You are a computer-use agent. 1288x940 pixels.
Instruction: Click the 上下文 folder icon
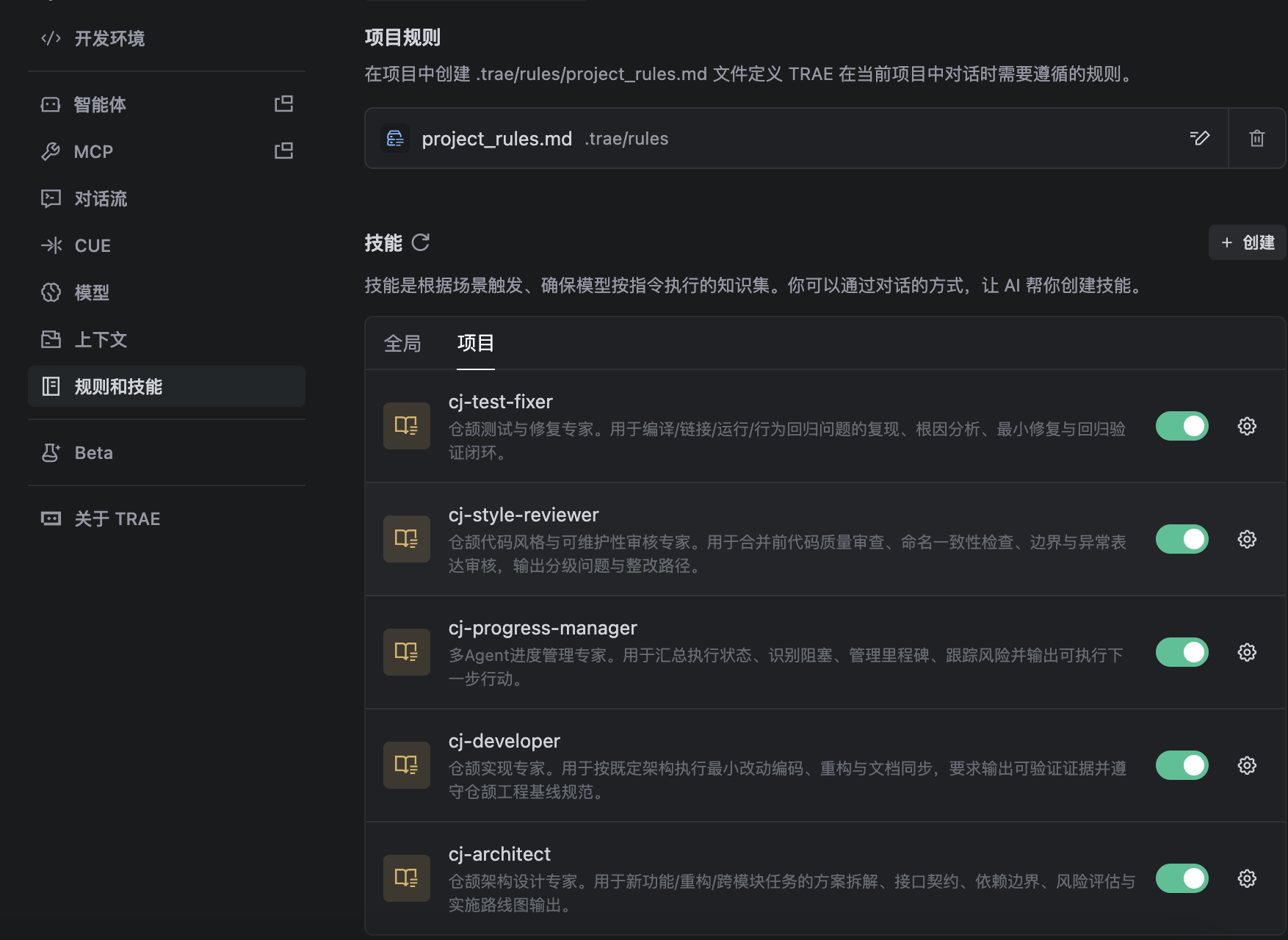(x=51, y=339)
